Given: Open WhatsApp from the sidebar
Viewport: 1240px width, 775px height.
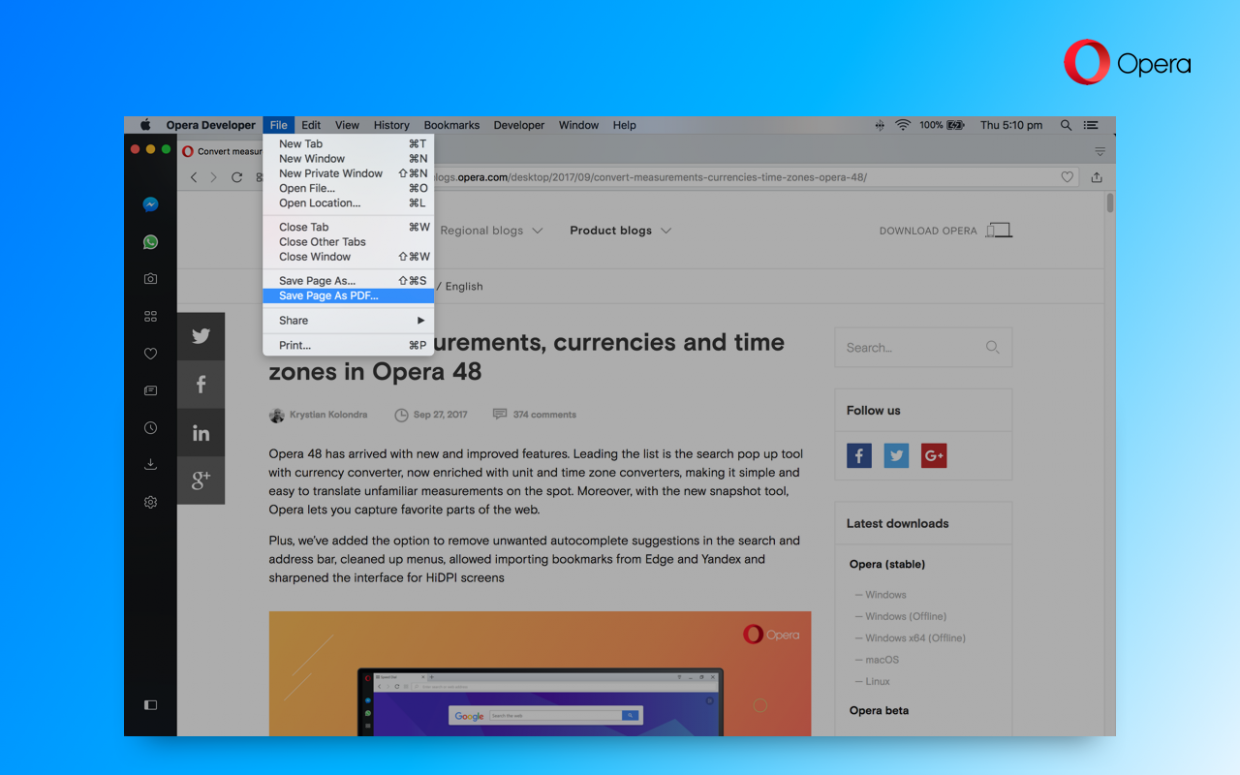Looking at the screenshot, I should [x=150, y=241].
